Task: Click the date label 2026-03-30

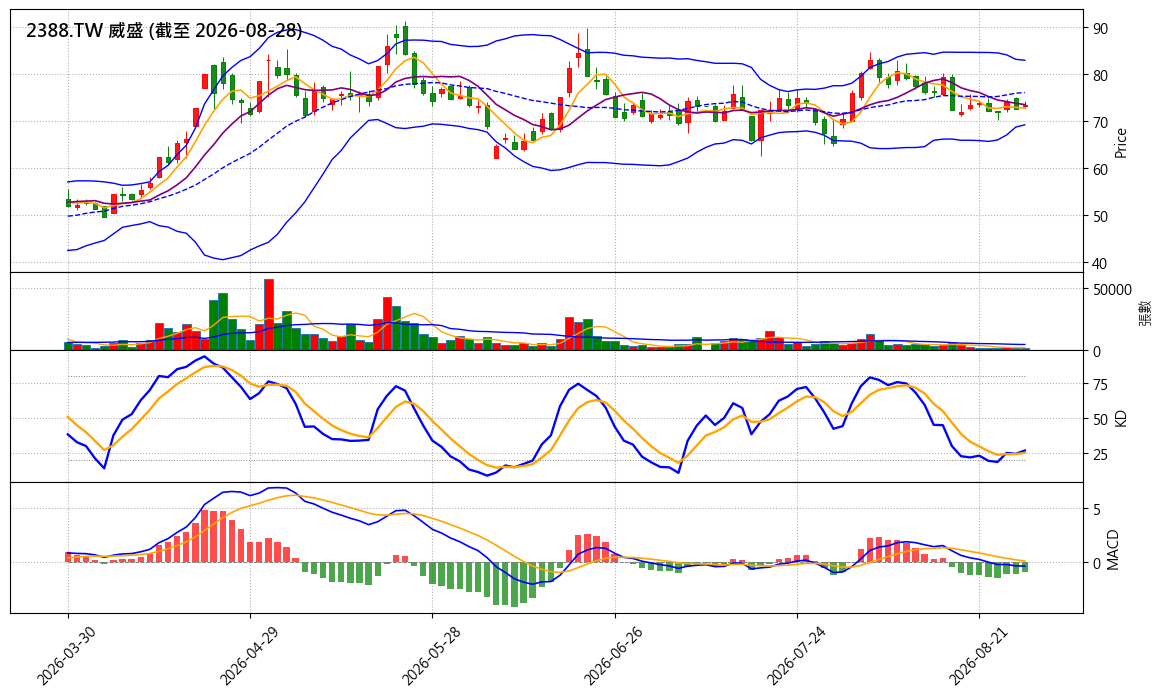Action: tap(65, 655)
